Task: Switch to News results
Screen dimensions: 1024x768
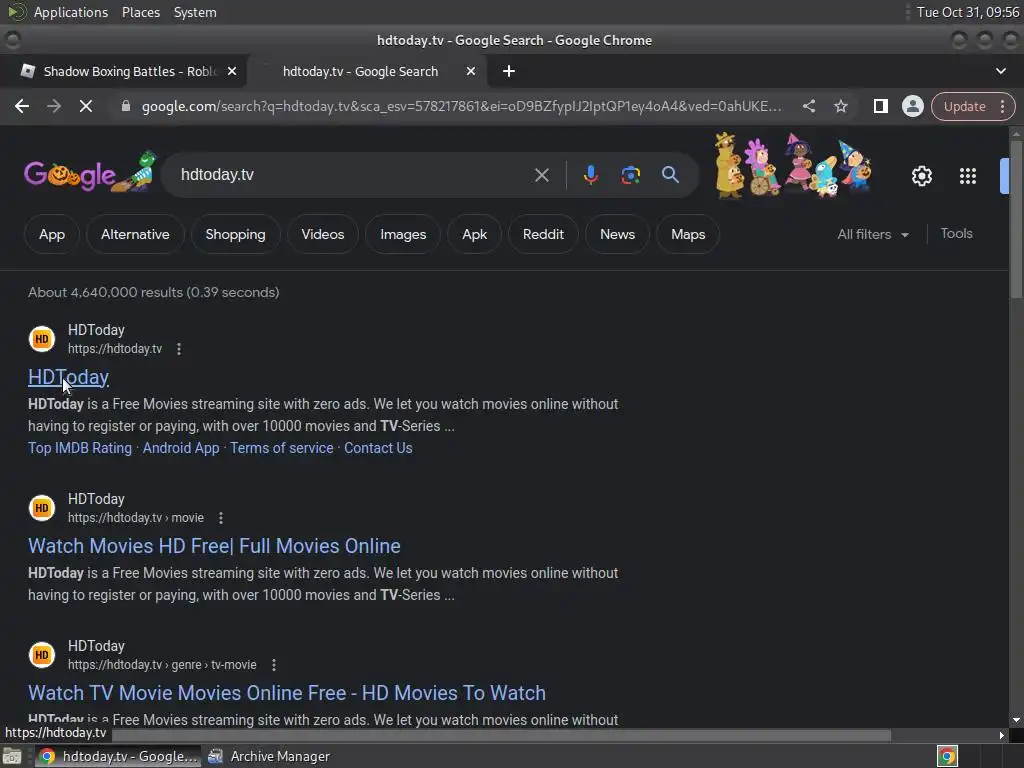Action: click(617, 234)
